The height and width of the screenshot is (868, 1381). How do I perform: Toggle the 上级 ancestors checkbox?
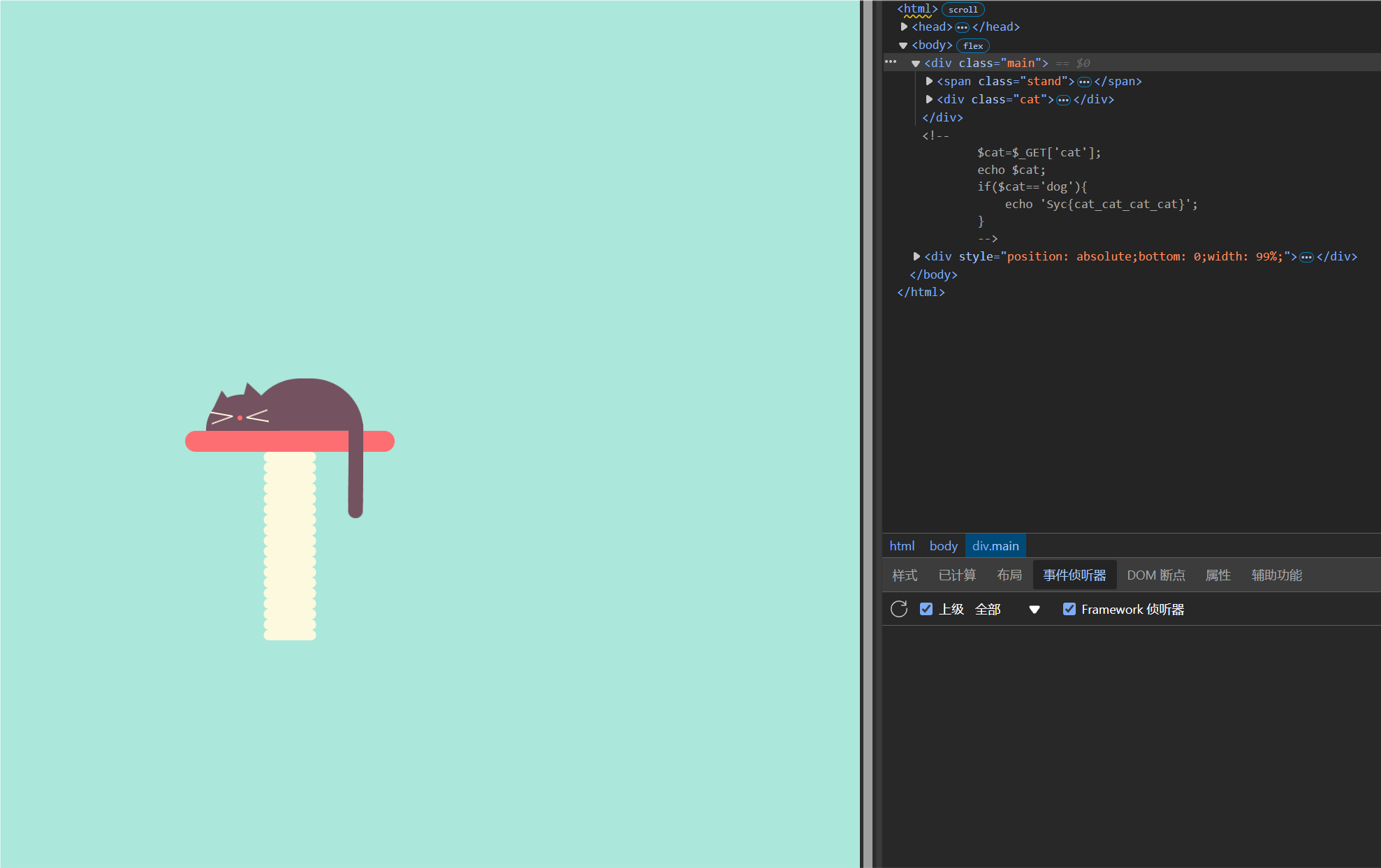tap(926, 609)
